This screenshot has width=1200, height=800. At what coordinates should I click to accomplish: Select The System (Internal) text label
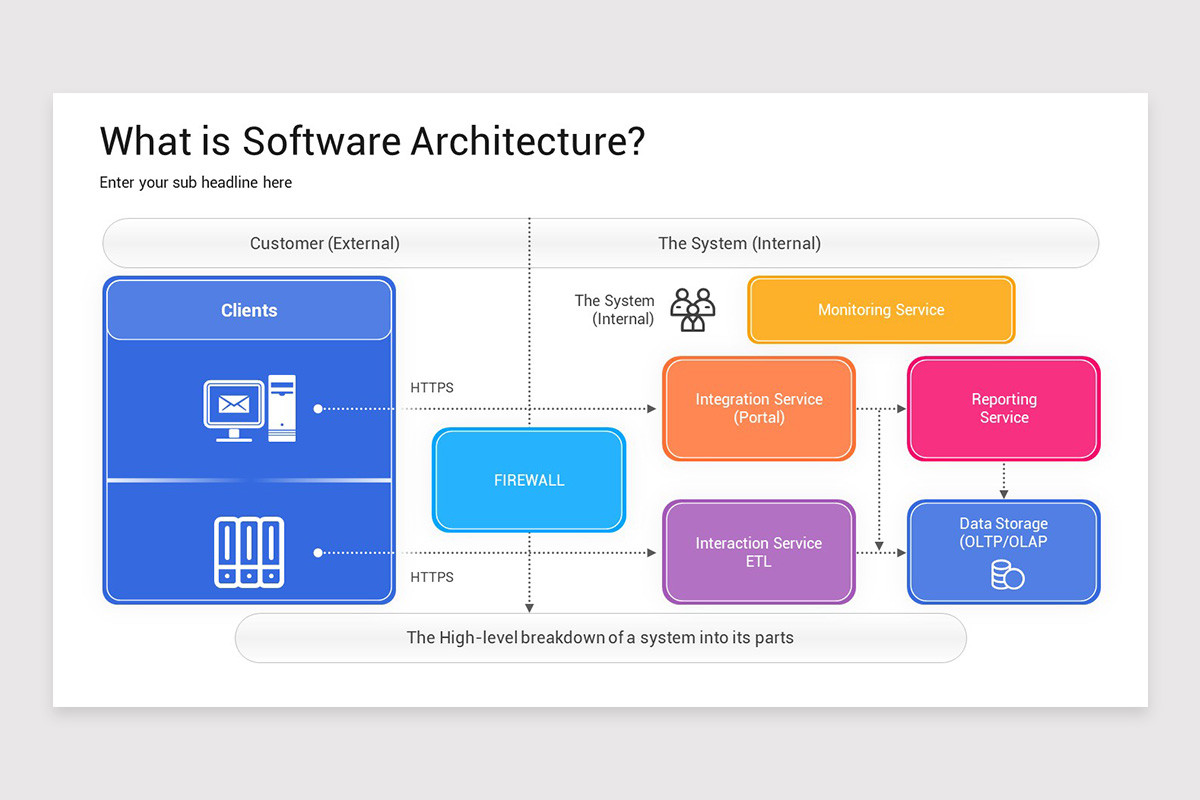click(615, 310)
